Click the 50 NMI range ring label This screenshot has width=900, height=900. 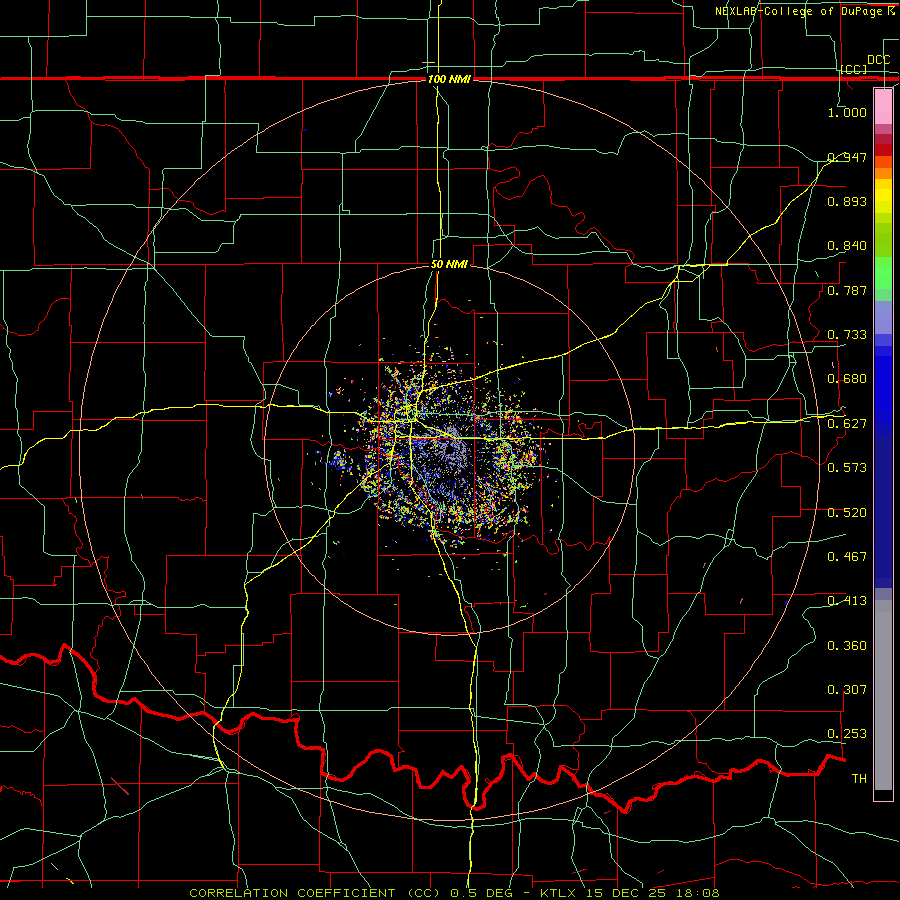tap(449, 265)
